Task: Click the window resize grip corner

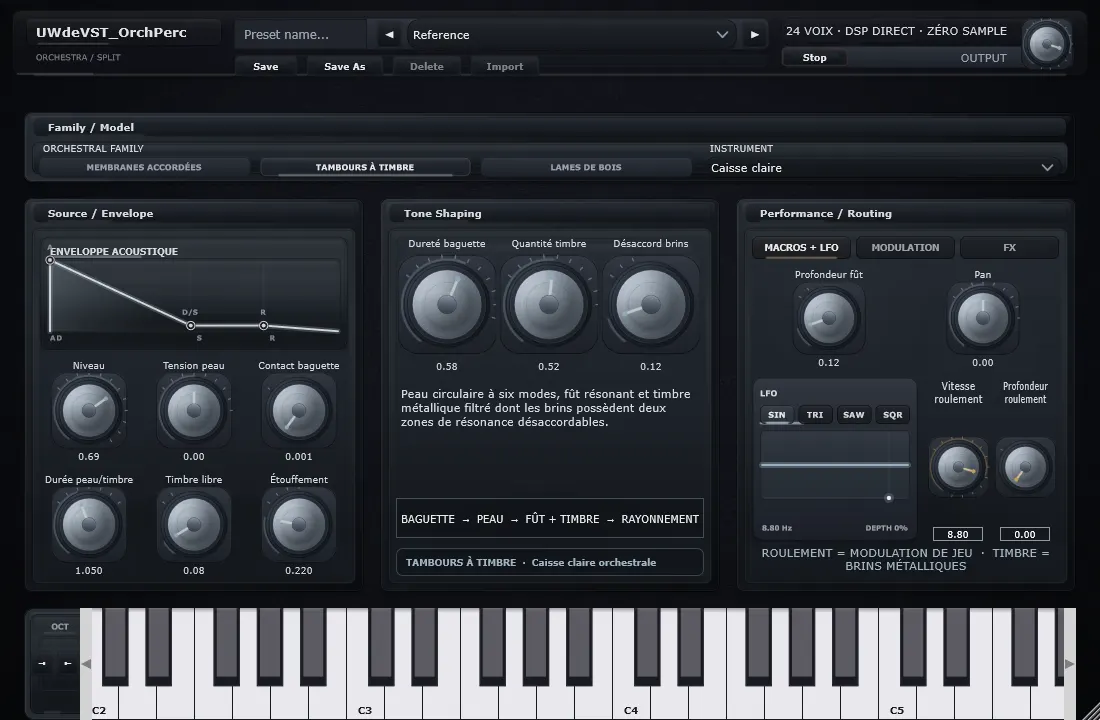Action: (x=1091, y=711)
